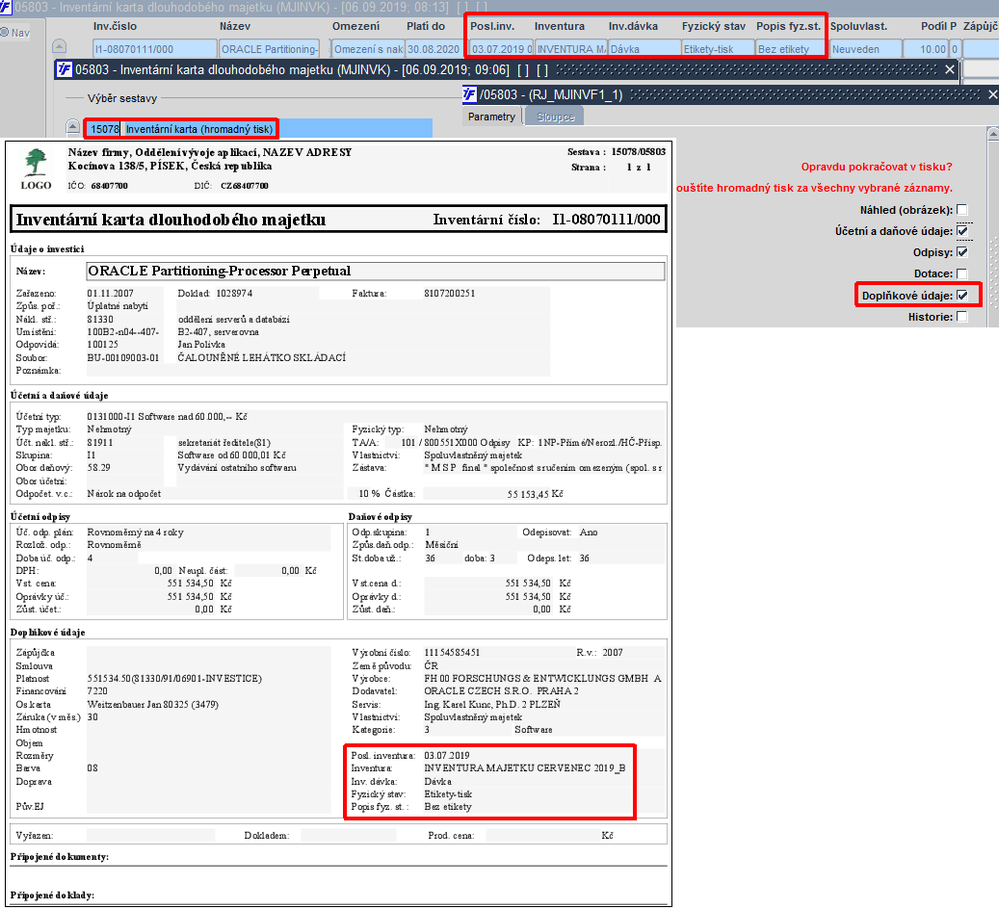This screenshot has width=999, height=910.
Task: Click Účetní a daňové údaje section heading in report
Action: tap(59, 396)
